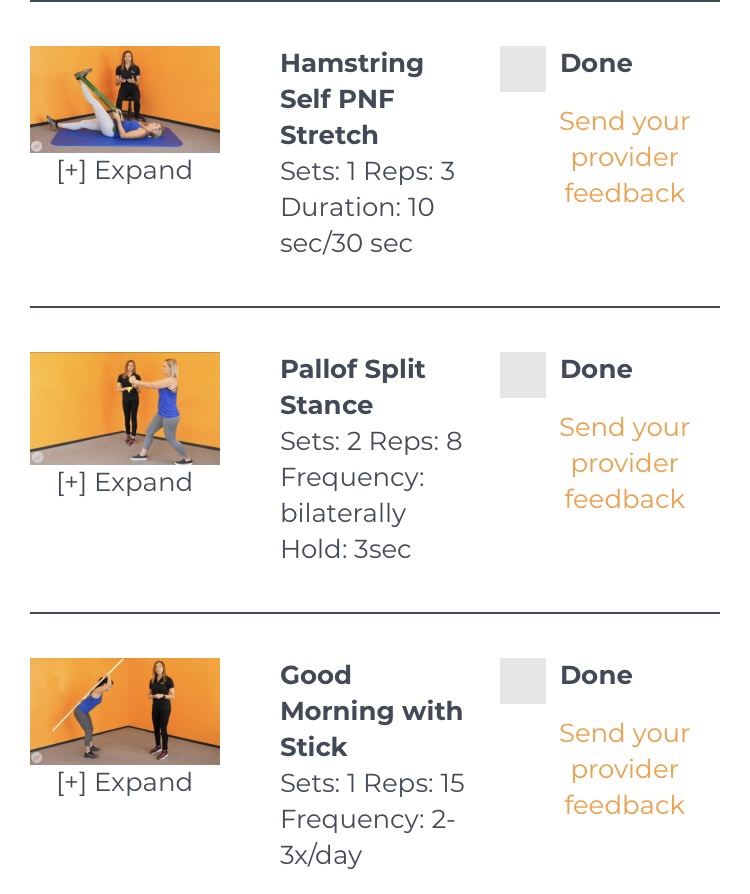Open the Hamstring Self PNF Stretch video thumbnail
The height and width of the screenshot is (894, 750).
(125, 99)
